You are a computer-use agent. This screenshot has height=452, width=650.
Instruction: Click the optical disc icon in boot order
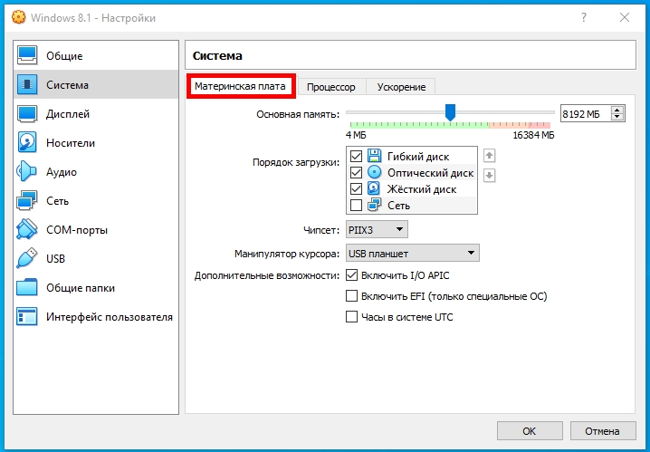pyautogui.click(x=374, y=172)
